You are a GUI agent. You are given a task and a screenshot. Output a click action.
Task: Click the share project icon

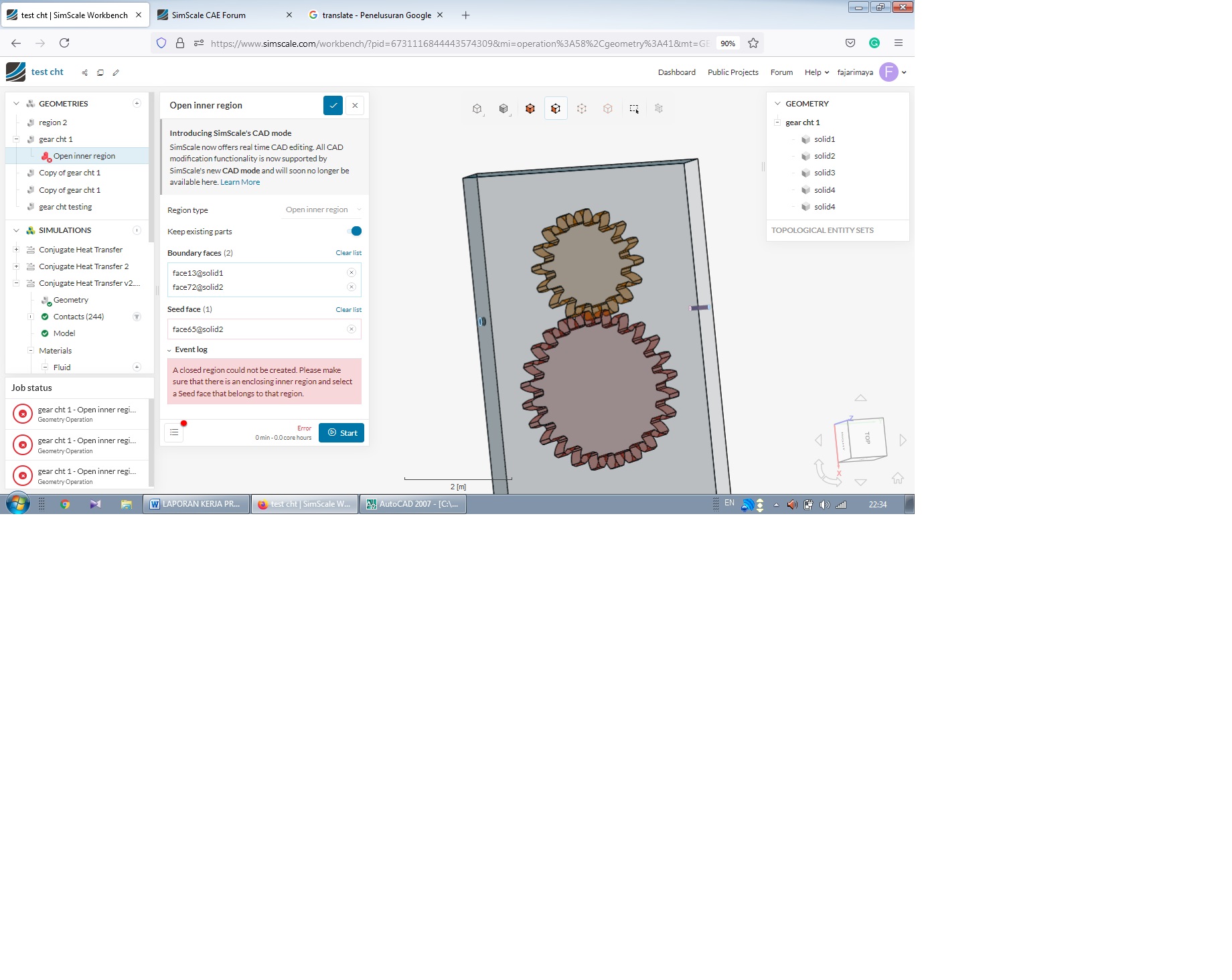click(x=84, y=72)
